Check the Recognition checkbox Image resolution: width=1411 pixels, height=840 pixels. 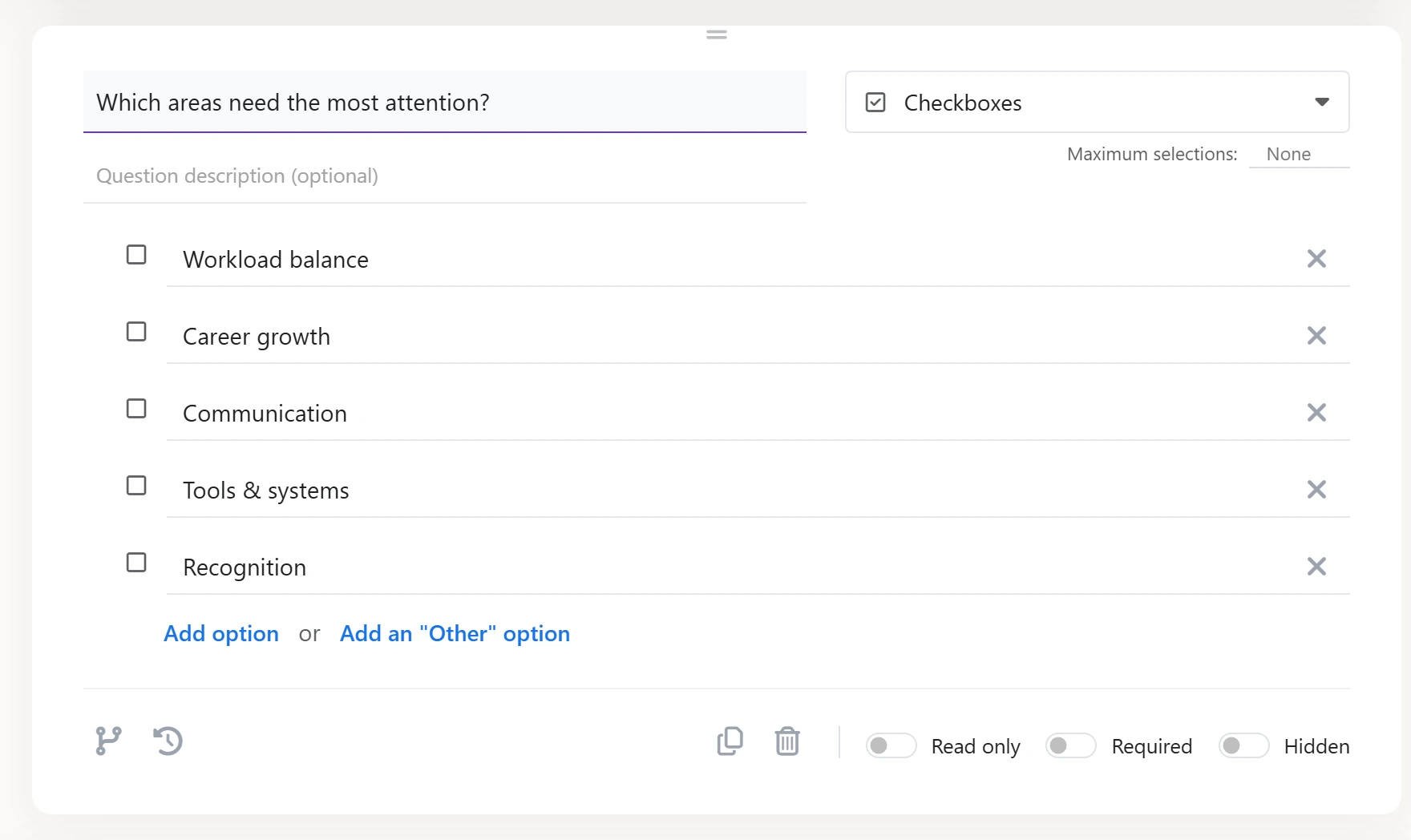point(136,563)
